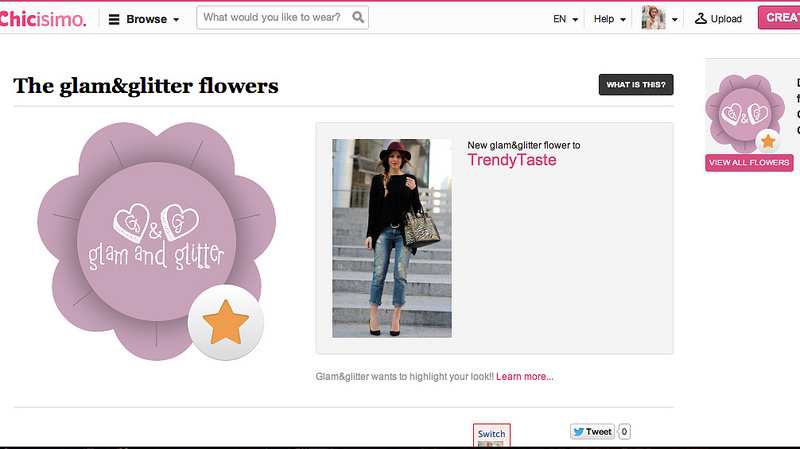Click the Upload hanger icon
This screenshot has width=800, height=449.
701,18
